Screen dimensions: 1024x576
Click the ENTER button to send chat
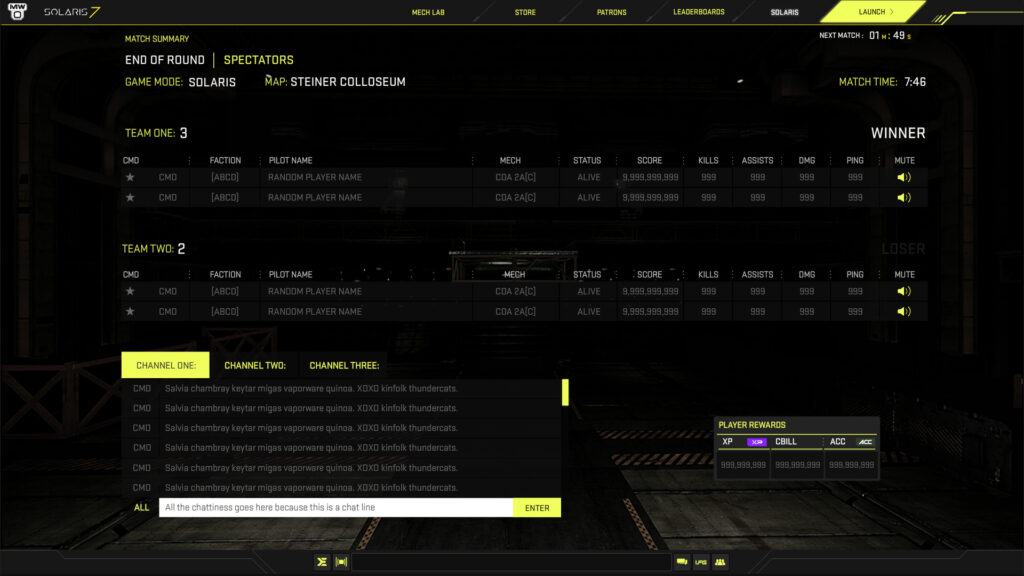[537, 508]
